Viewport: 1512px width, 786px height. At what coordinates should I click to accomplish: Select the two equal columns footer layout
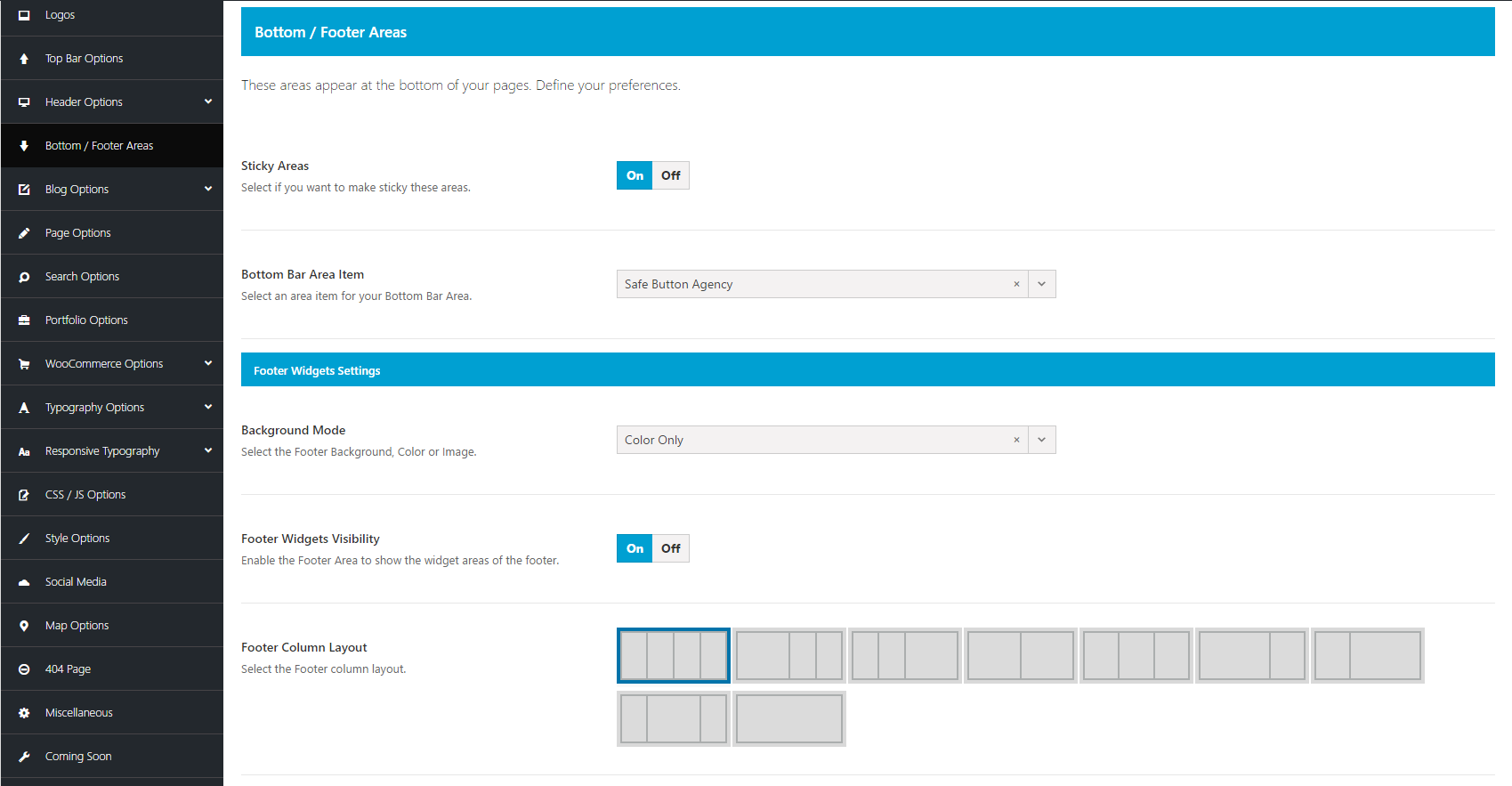[x=1021, y=656]
